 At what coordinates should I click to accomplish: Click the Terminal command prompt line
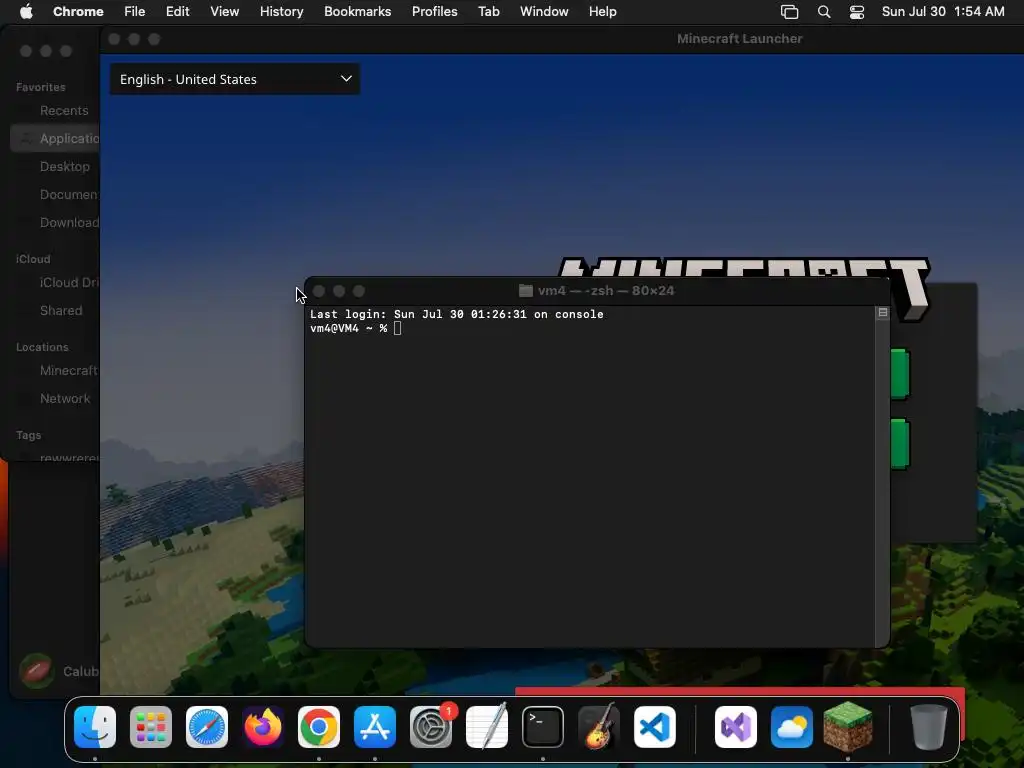(356, 328)
